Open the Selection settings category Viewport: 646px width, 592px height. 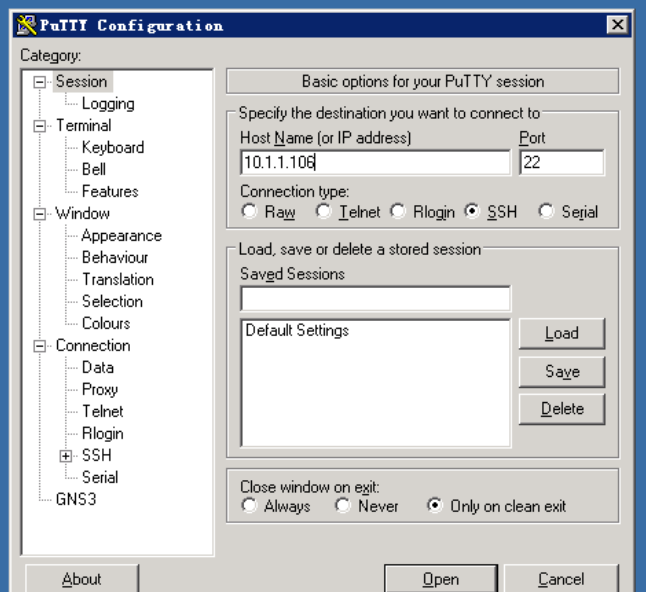112,302
